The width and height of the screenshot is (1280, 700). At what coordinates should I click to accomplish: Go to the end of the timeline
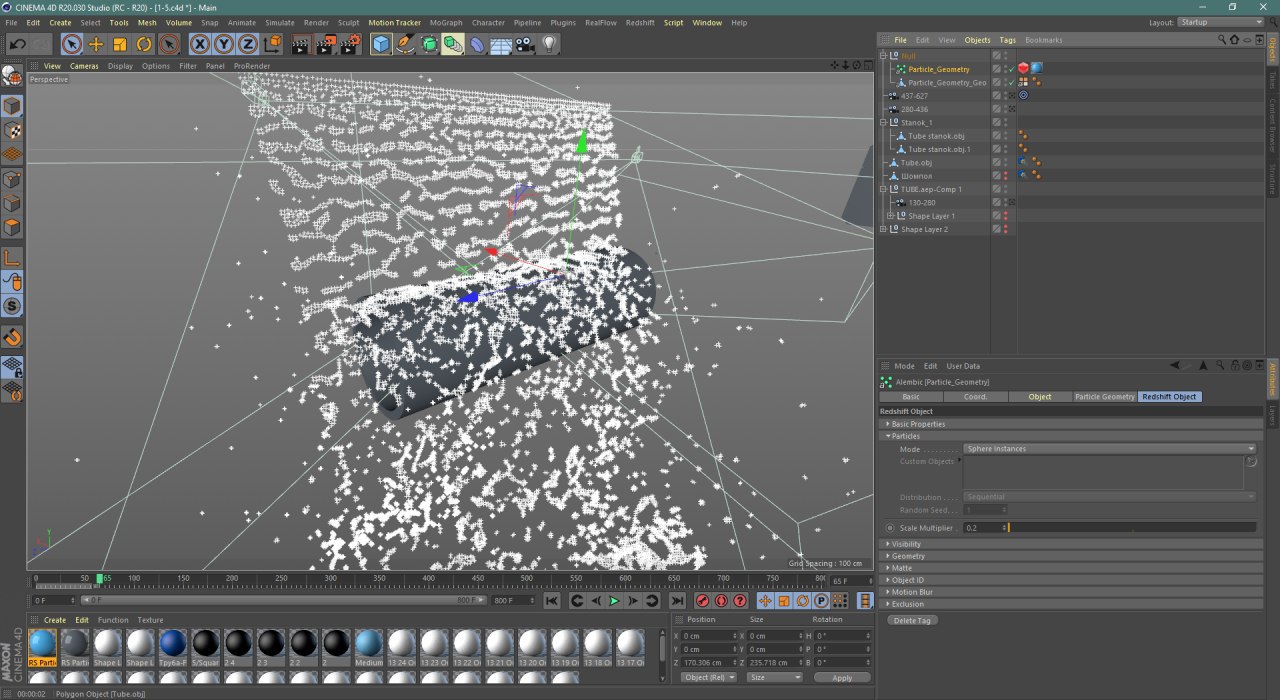click(x=677, y=601)
